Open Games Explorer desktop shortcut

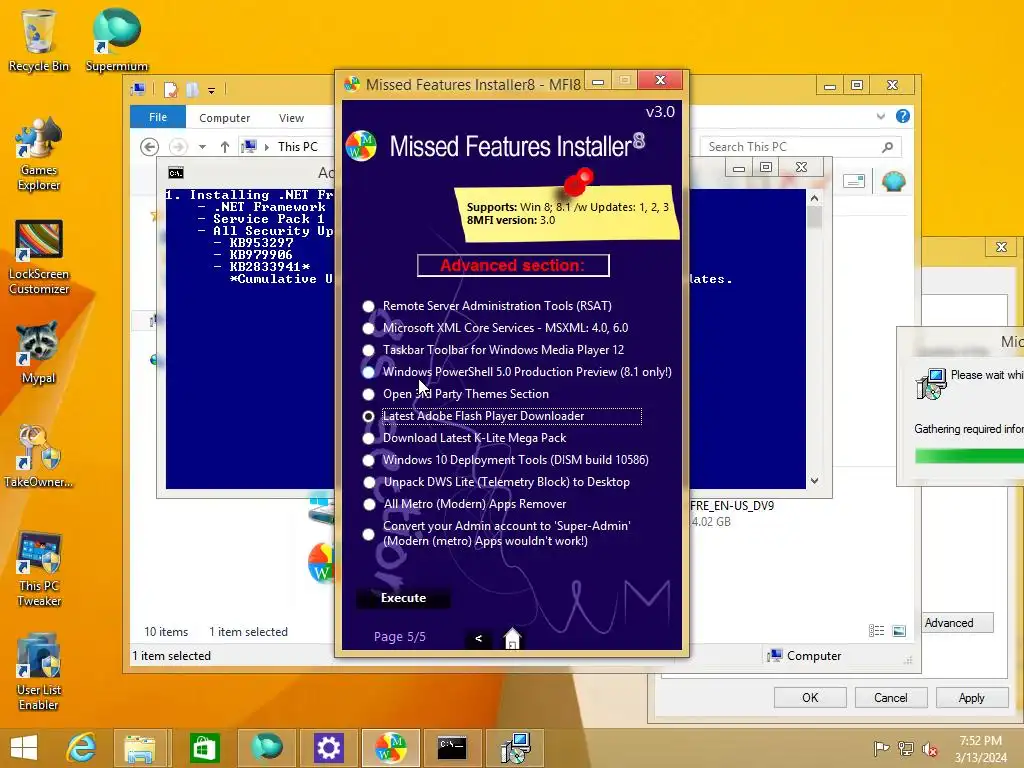tap(39, 154)
